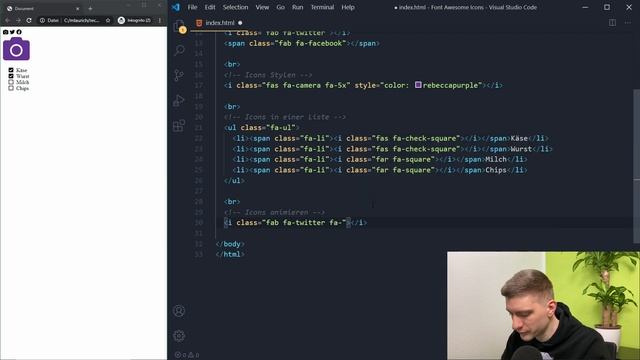Click the word 'Chips' in the code editor

(496, 170)
